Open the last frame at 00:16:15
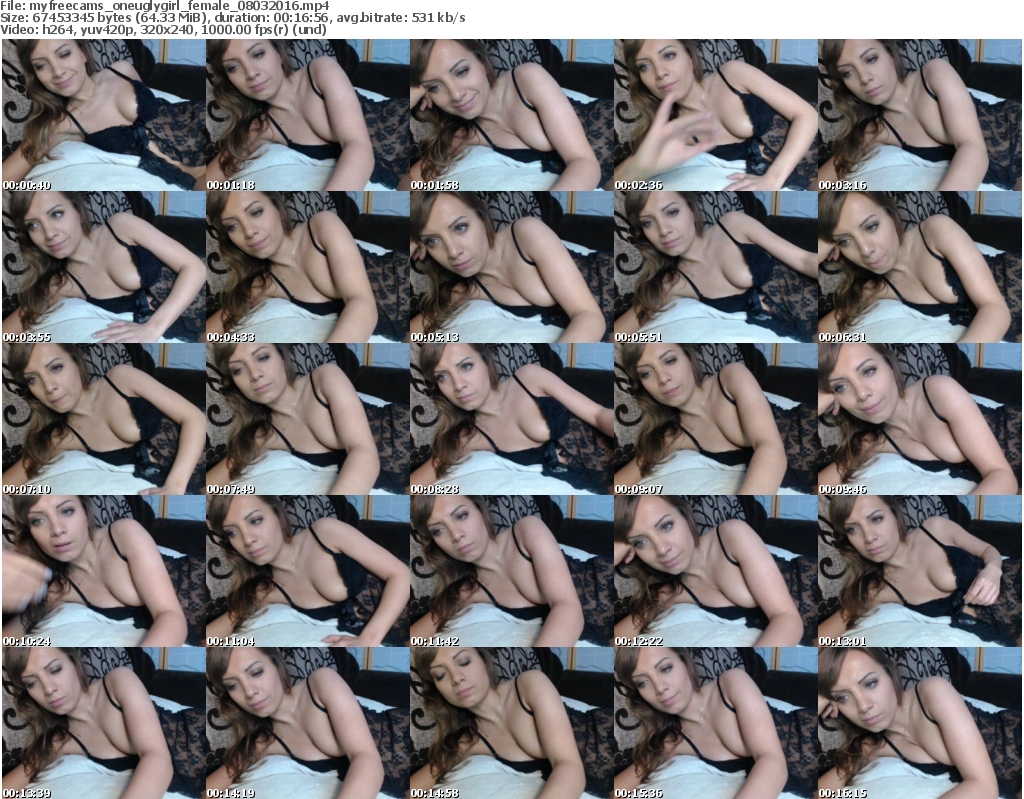The height and width of the screenshot is (799, 1024). (x=918, y=723)
